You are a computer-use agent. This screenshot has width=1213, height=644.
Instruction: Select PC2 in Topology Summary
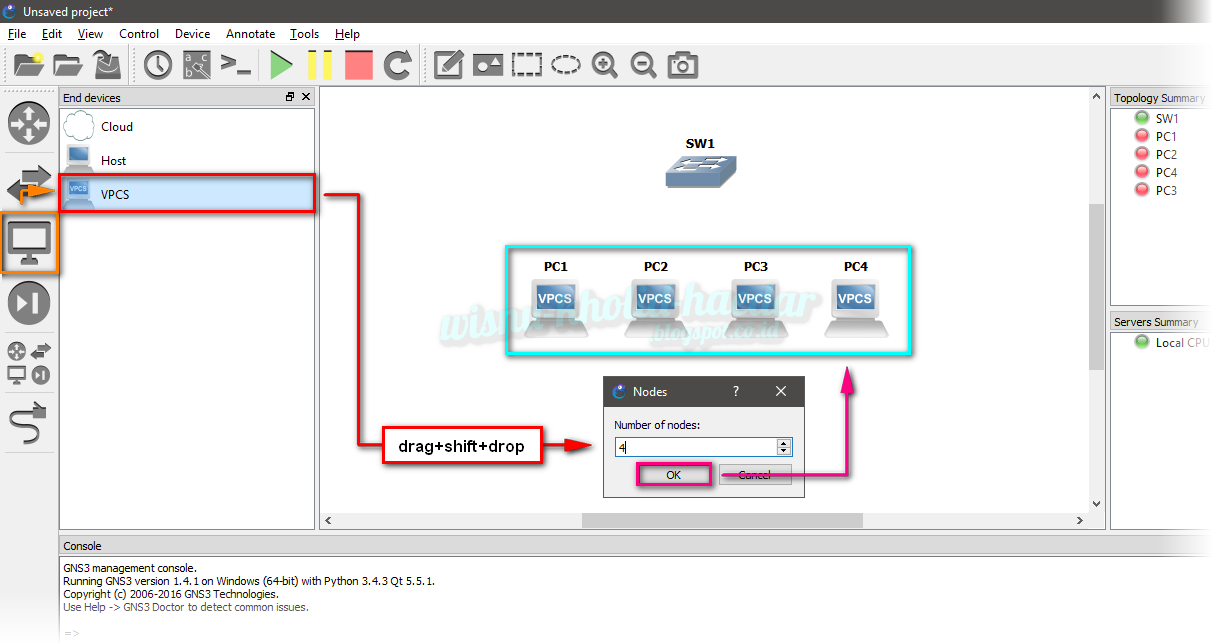(x=1166, y=154)
